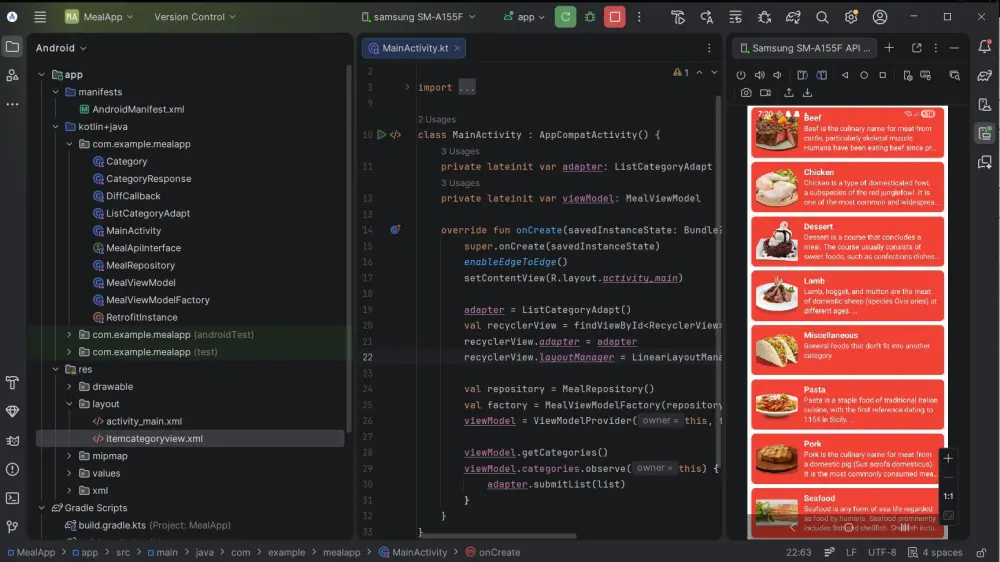Open the More tool windows ellipsis
The width and height of the screenshot is (1000, 562).
coord(12,104)
